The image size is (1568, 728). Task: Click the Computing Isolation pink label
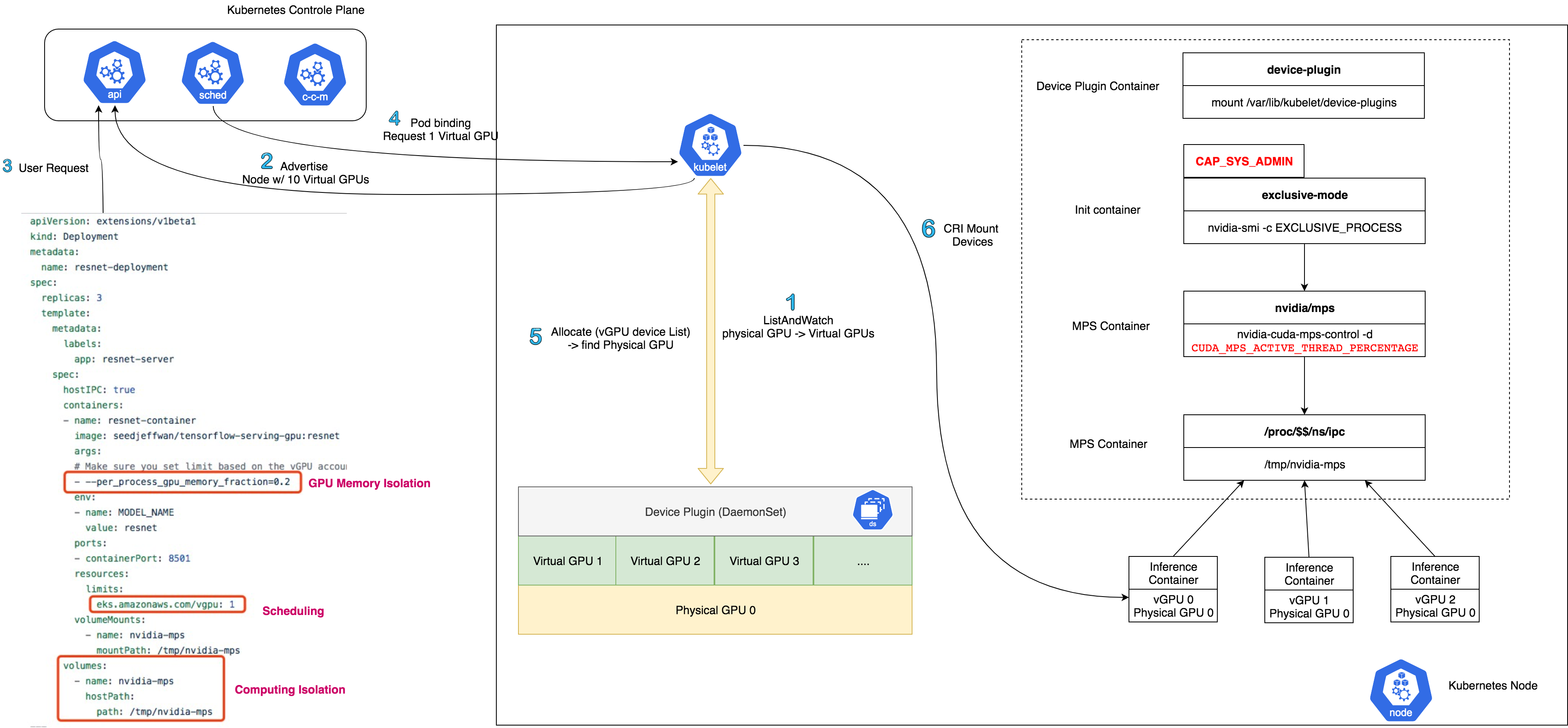[290, 690]
